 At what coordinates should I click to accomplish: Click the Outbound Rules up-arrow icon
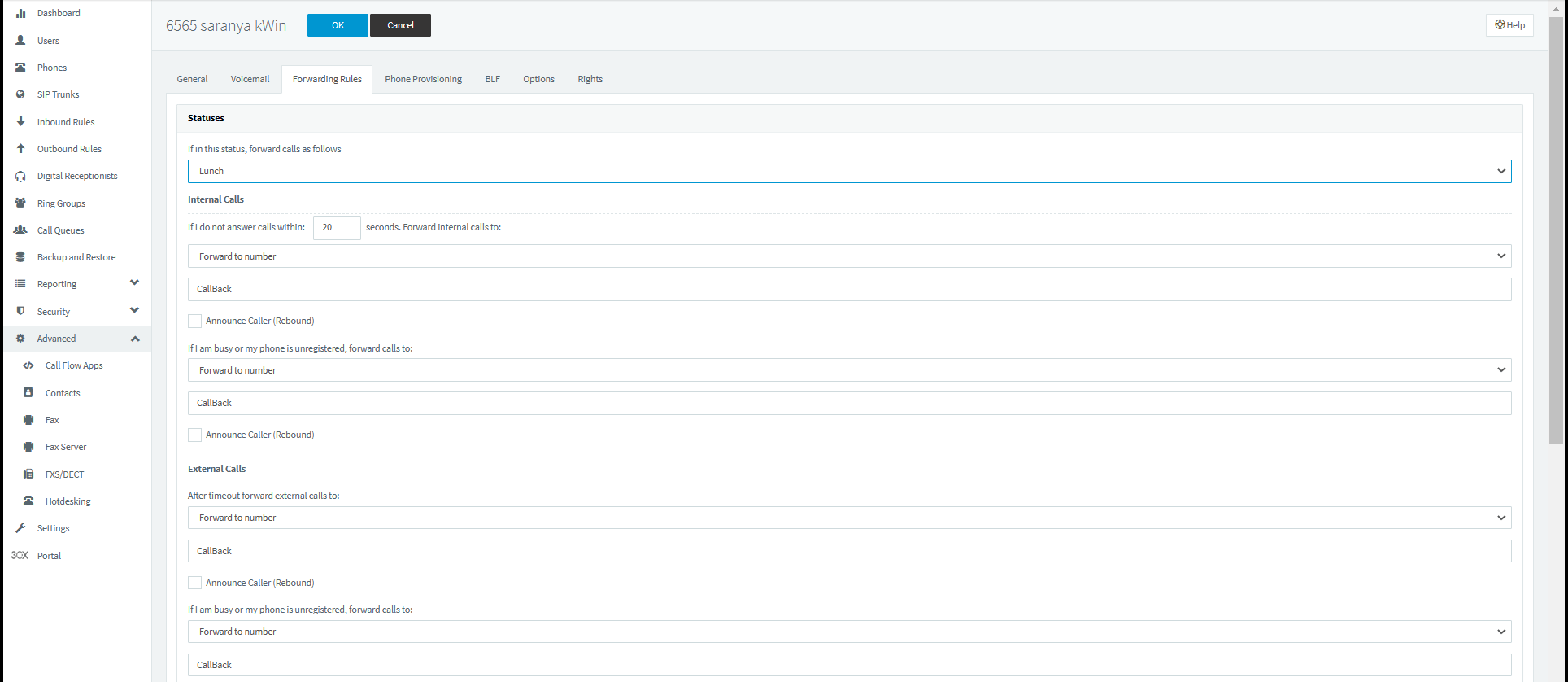tap(21, 148)
